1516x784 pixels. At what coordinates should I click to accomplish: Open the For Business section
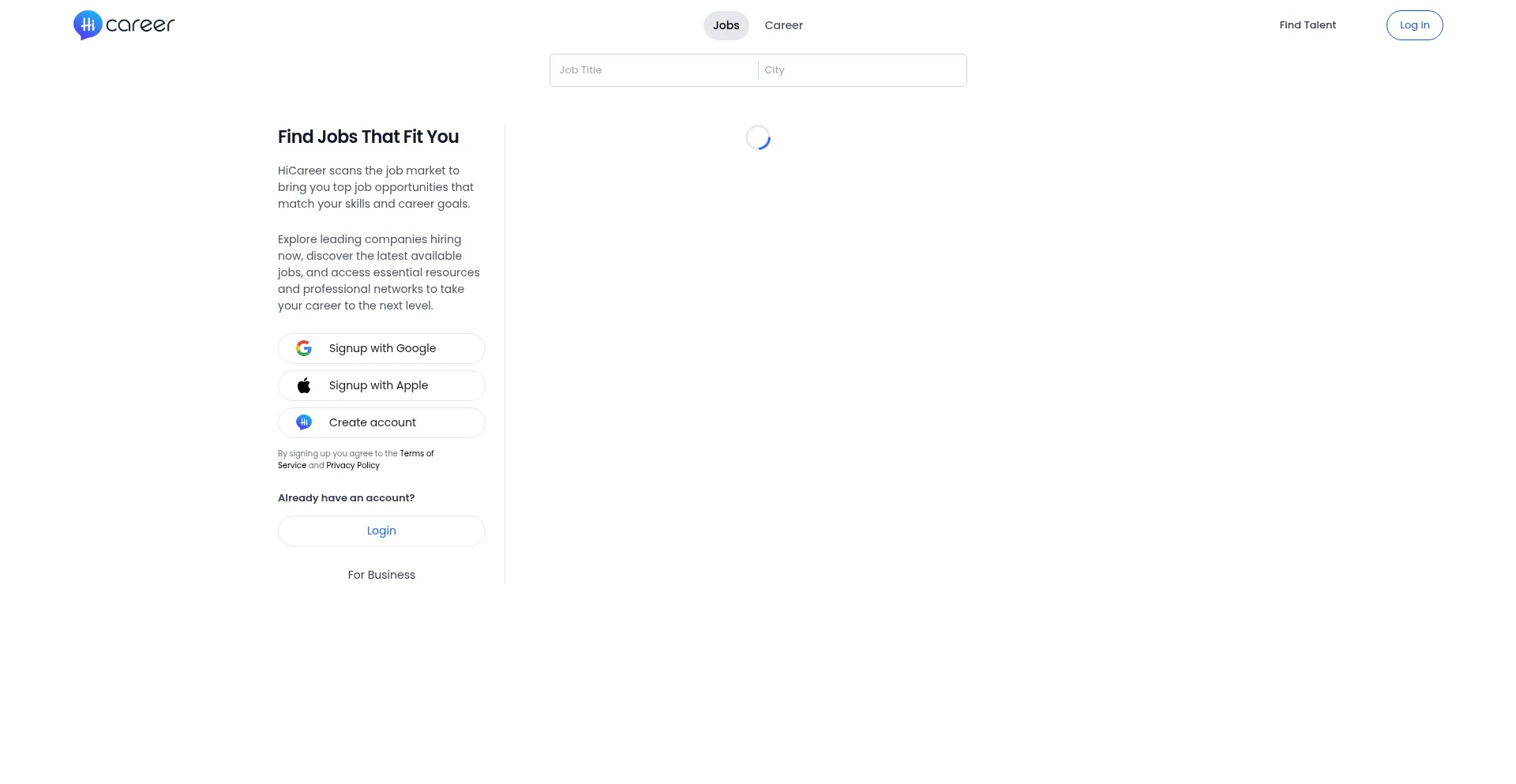pos(381,575)
